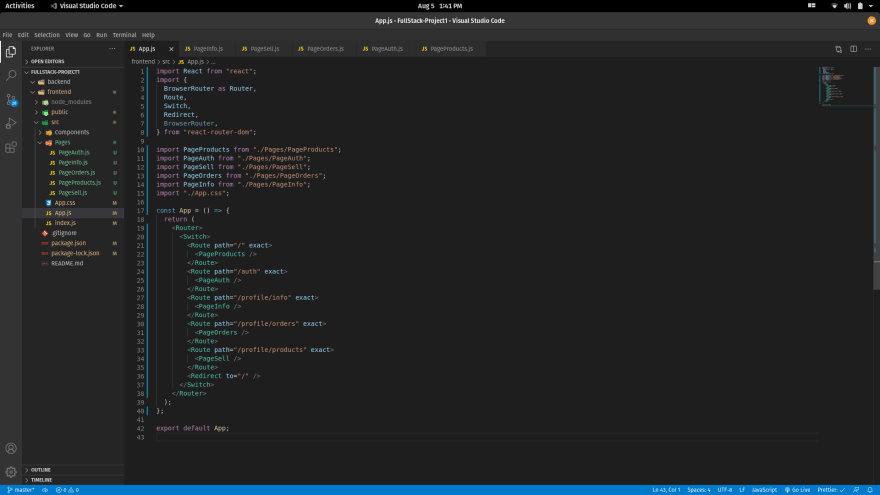Collapse the Pages folder
This screenshot has width=880, height=495.
point(73,143)
